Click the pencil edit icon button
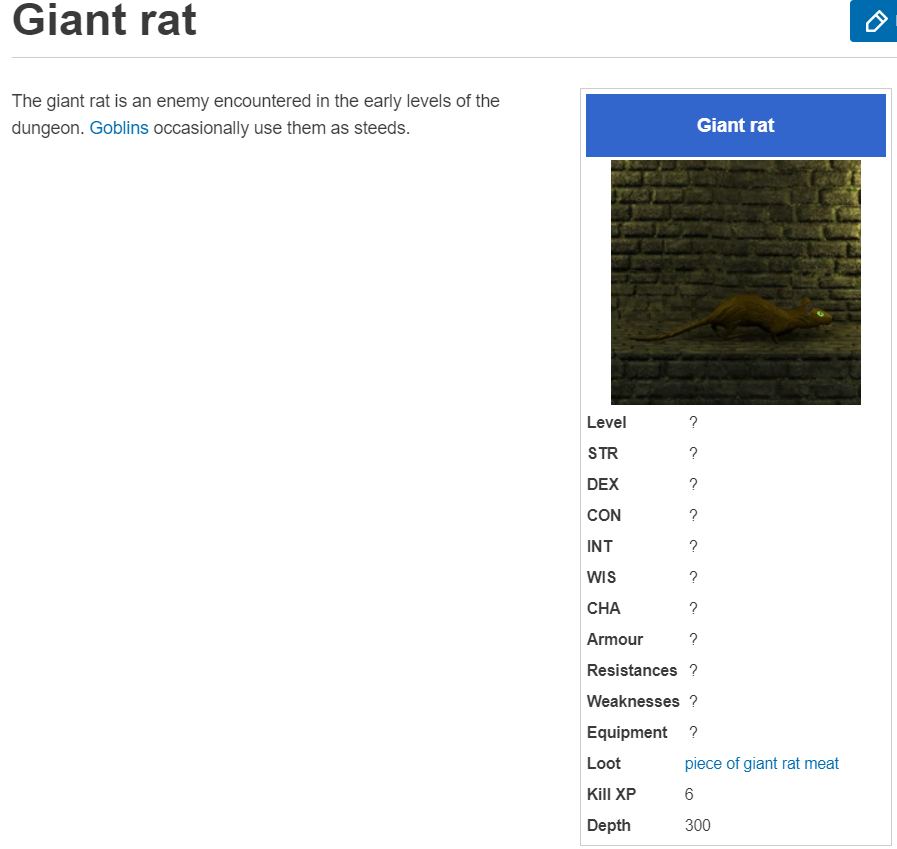The height and width of the screenshot is (849, 897). click(x=874, y=21)
